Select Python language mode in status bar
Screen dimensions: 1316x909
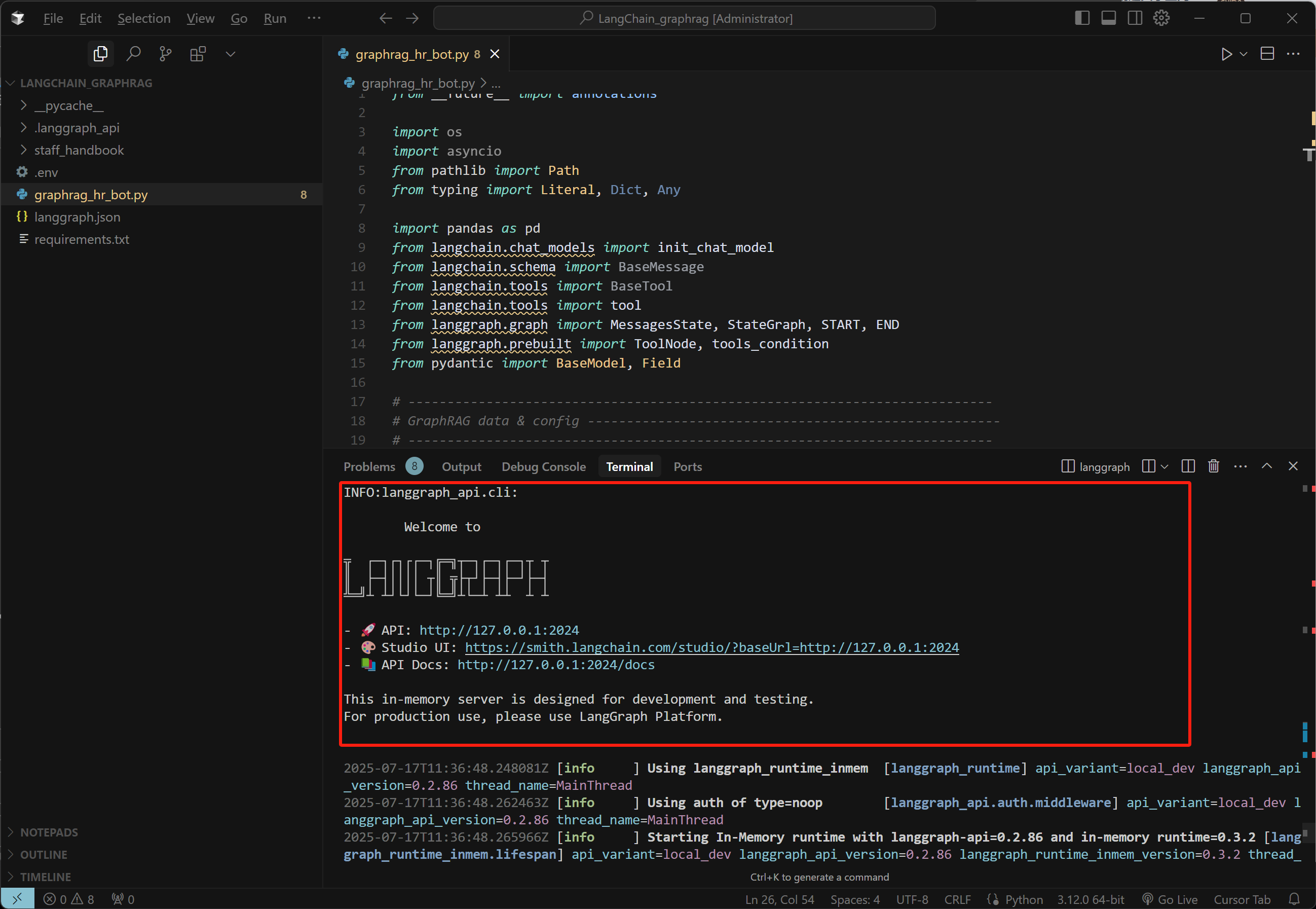click(x=1024, y=899)
